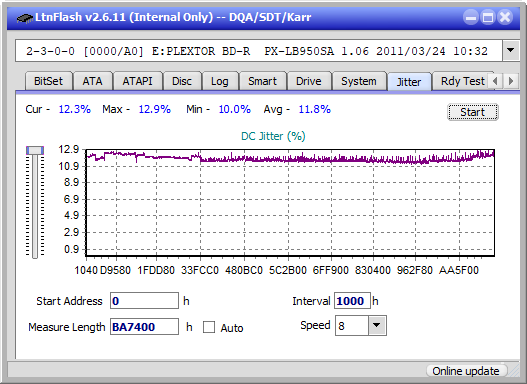Click the Cur value 12.3%
527x384 pixels.
pyautogui.click(x=75, y=109)
